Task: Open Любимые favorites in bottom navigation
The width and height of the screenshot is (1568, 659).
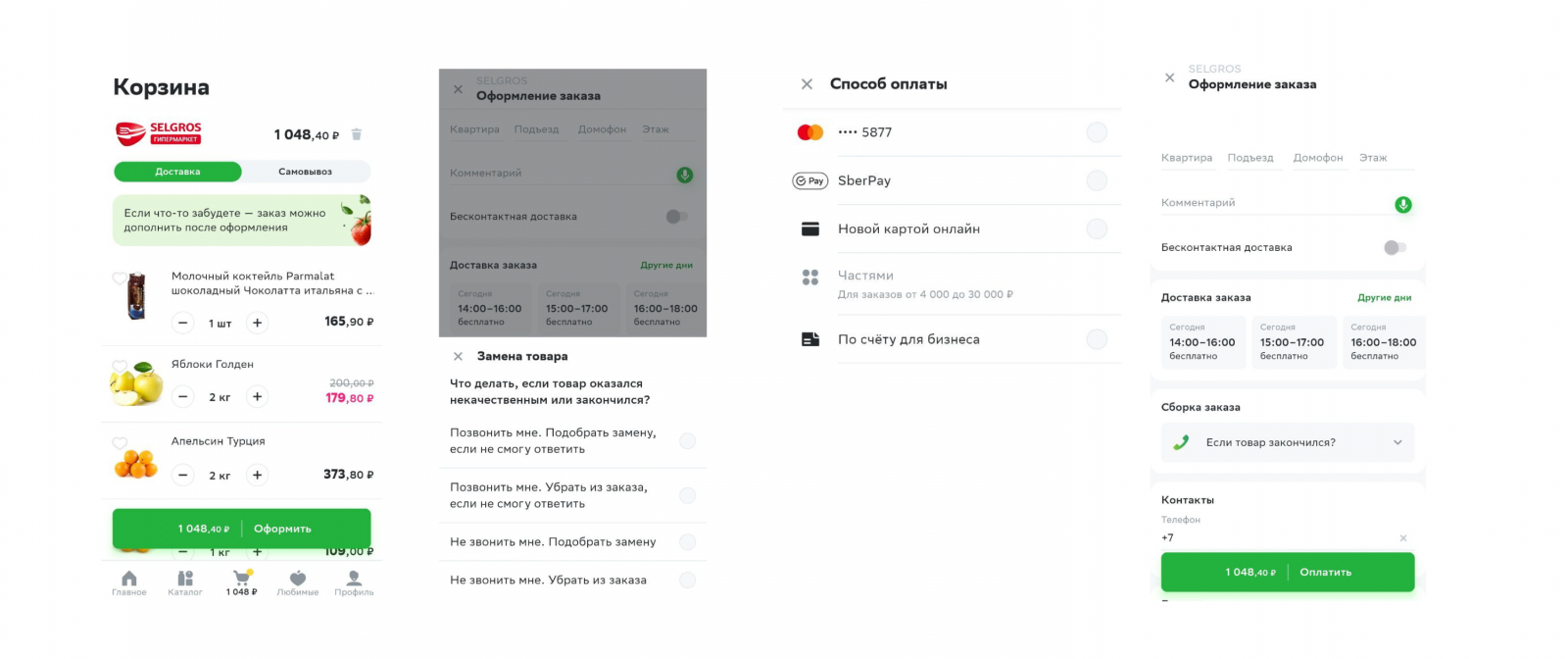Action: point(298,583)
